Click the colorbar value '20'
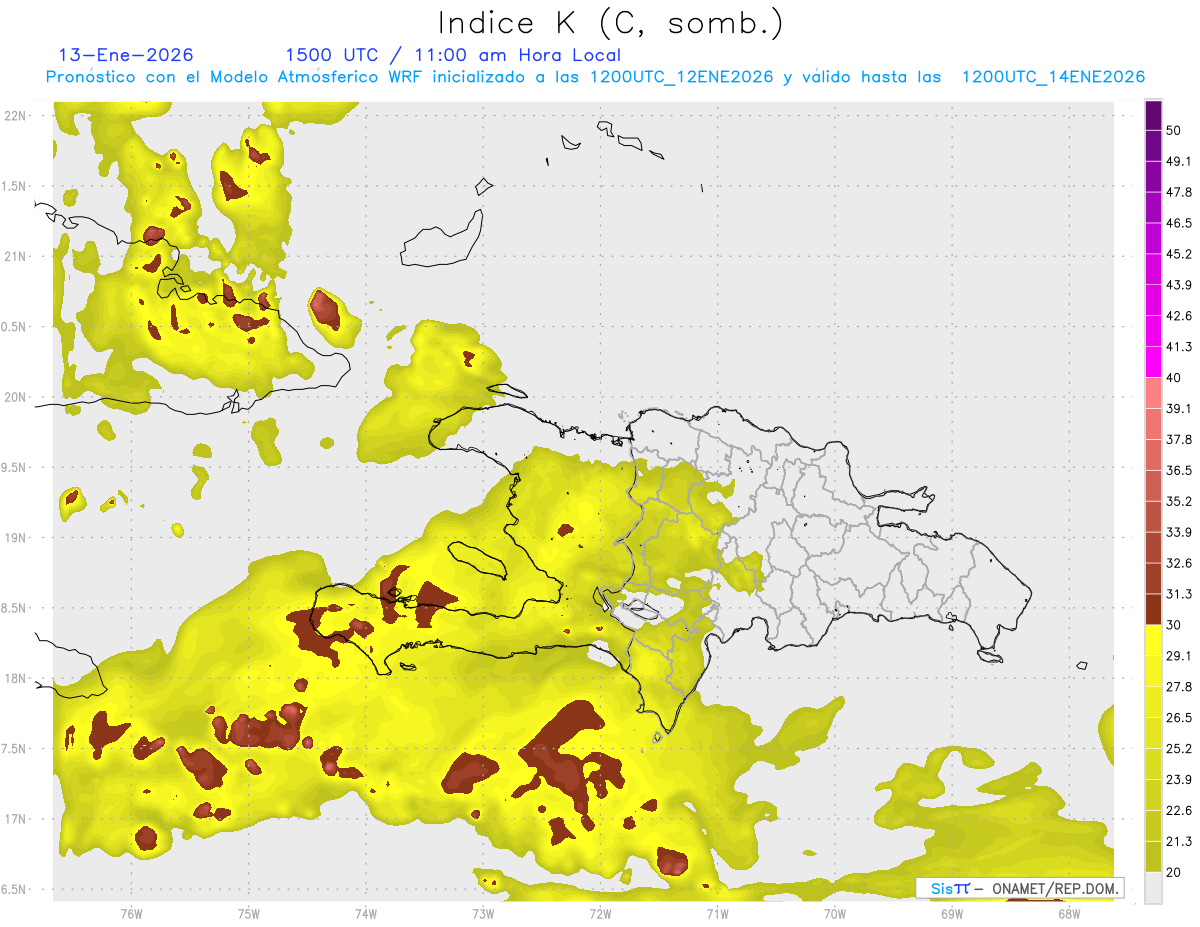The width and height of the screenshot is (1200, 927). point(1175,872)
